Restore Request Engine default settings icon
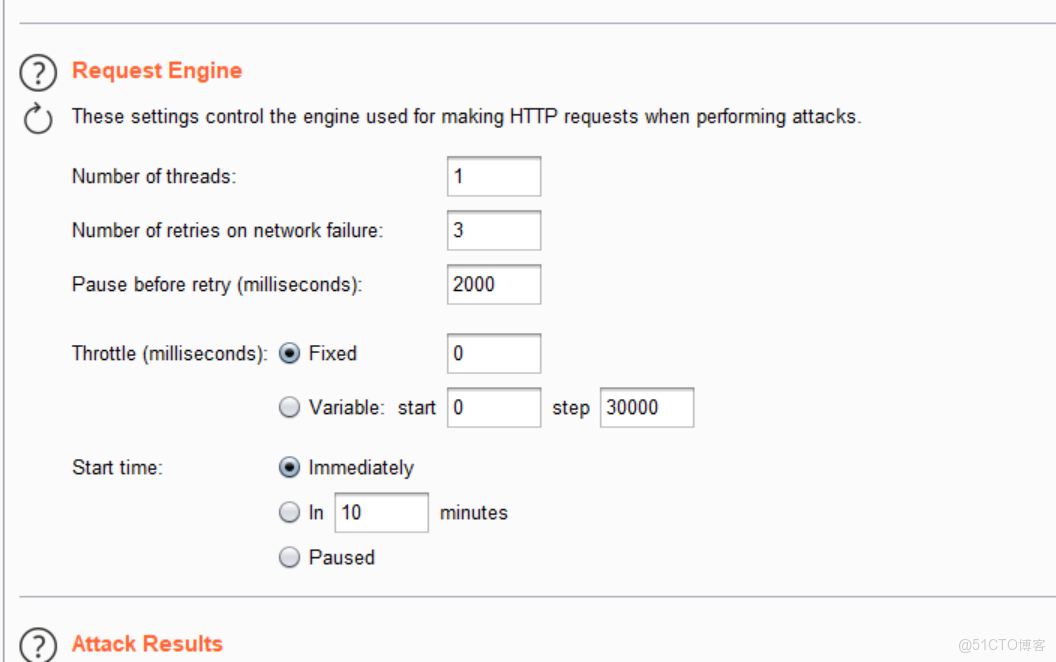This screenshot has height=662, width=1056. tap(38, 120)
